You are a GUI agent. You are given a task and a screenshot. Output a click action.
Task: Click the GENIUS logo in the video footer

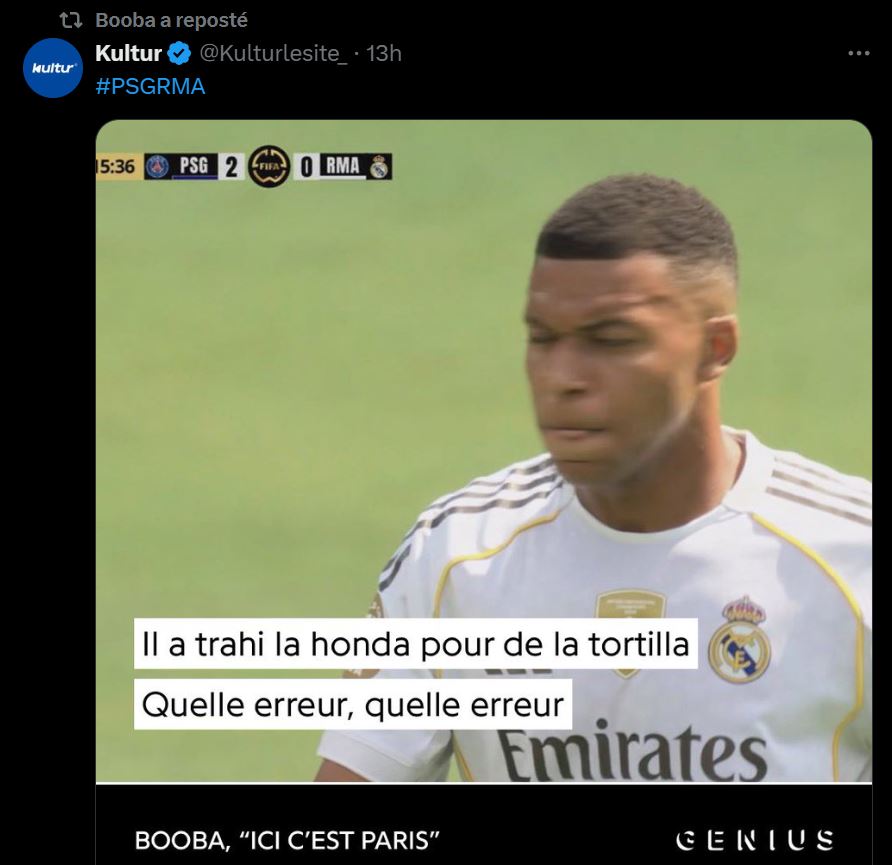pos(755,840)
